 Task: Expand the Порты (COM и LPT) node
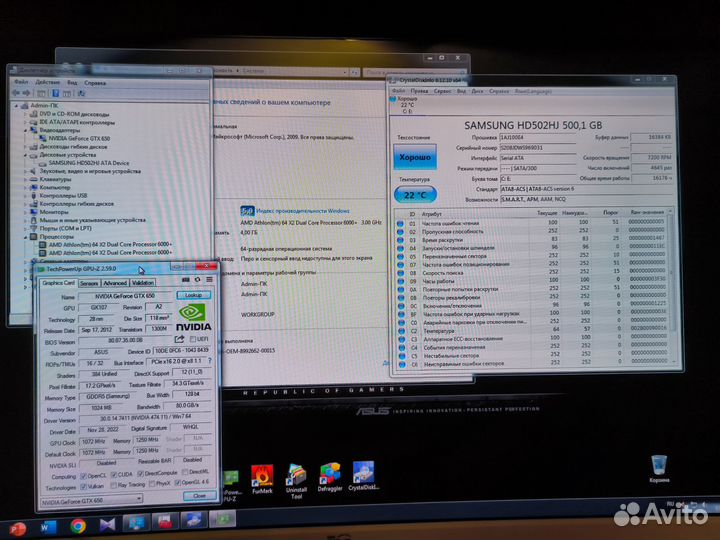(25, 229)
